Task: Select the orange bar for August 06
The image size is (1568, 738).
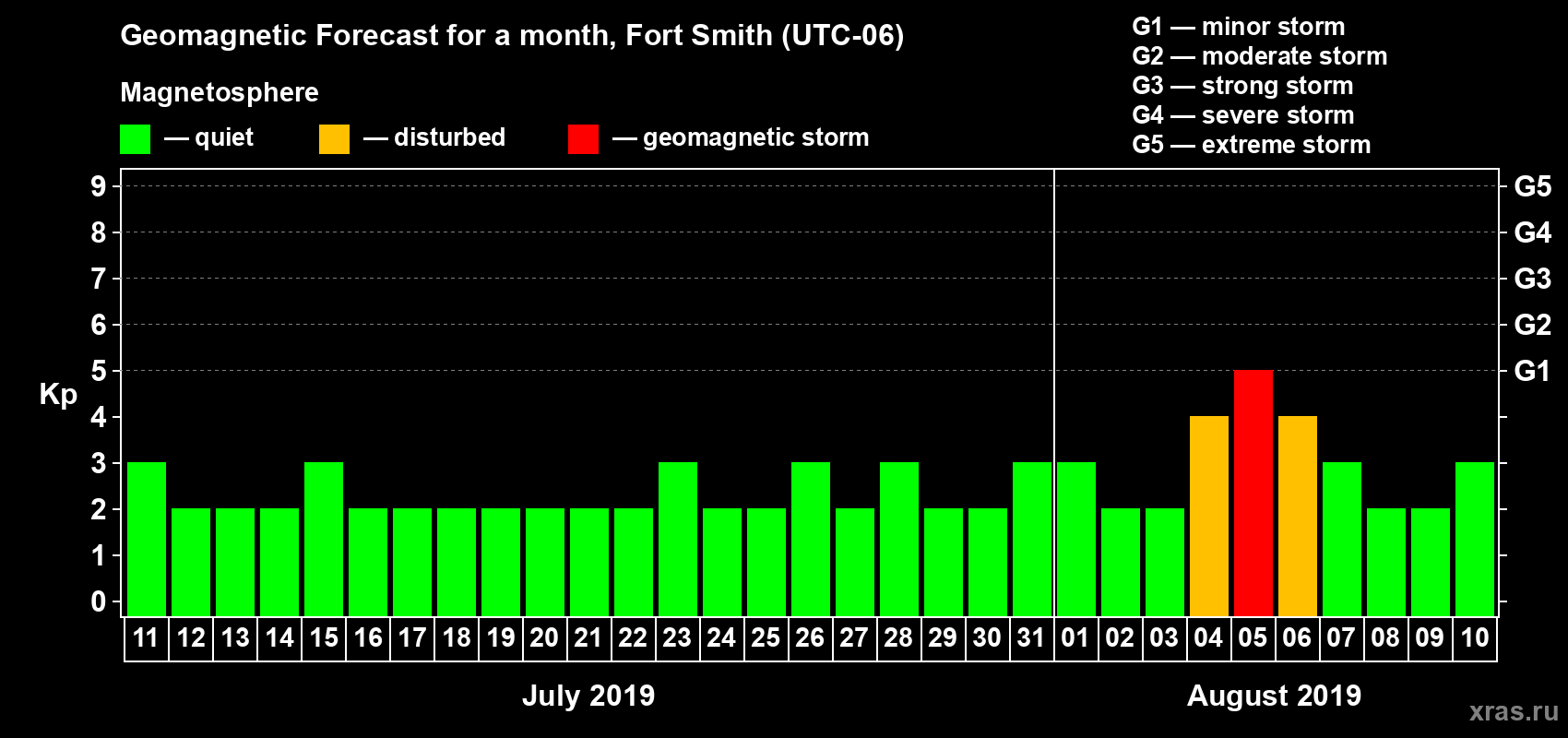Action: (1298, 517)
